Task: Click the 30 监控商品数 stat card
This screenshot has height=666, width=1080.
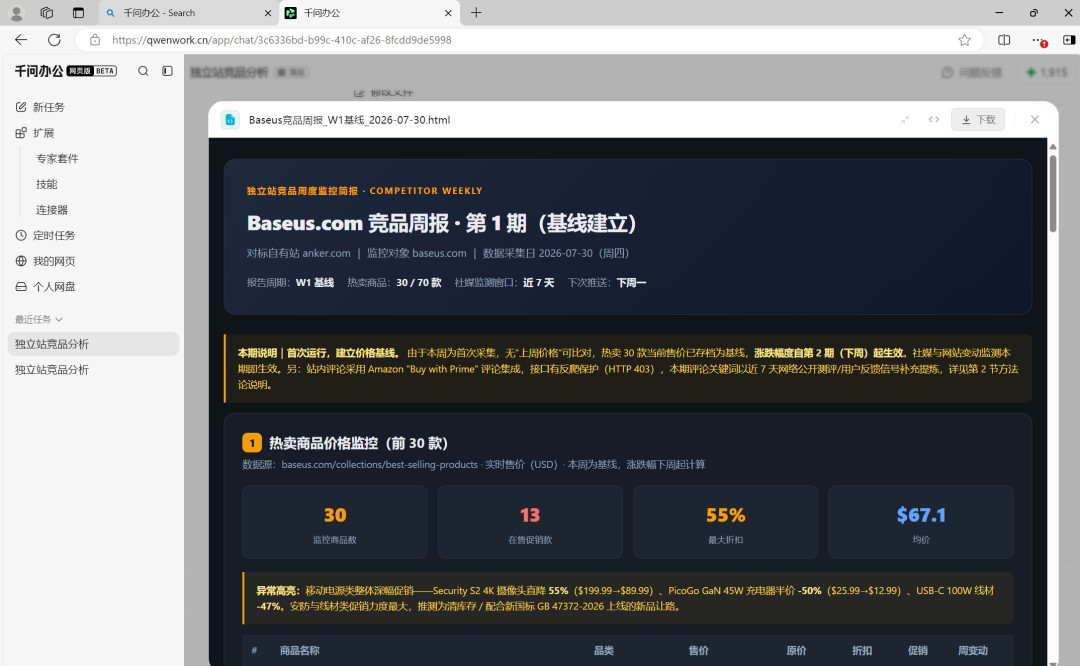Action: pyautogui.click(x=335, y=522)
